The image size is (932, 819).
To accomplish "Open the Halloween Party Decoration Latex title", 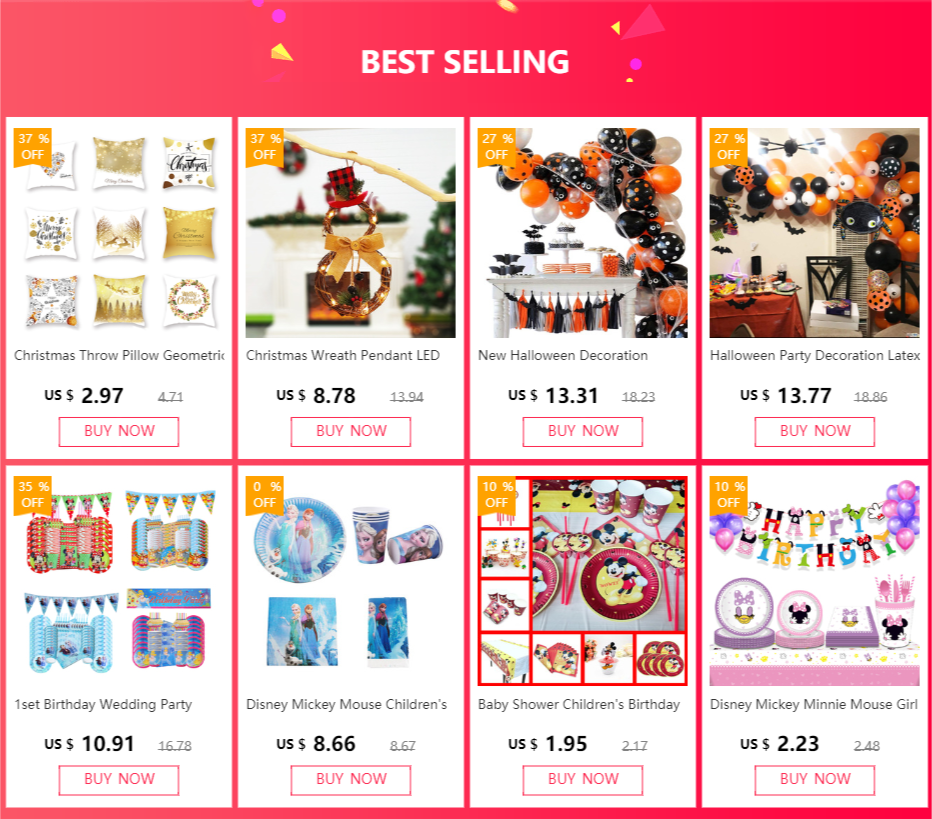I will click(815, 355).
